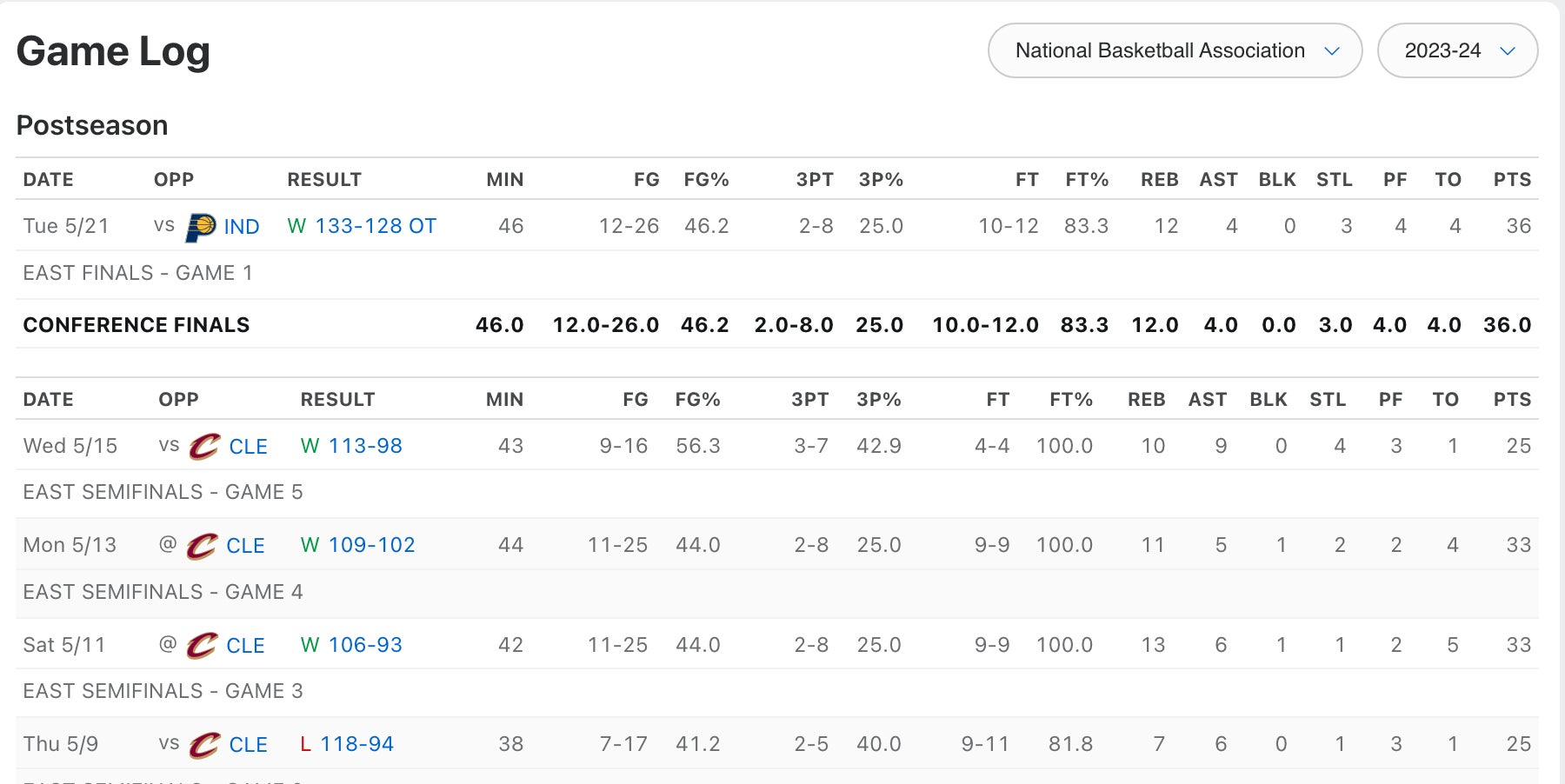Open the 133-128 OT game result
This screenshot has height=784, width=1565.
click(x=375, y=226)
